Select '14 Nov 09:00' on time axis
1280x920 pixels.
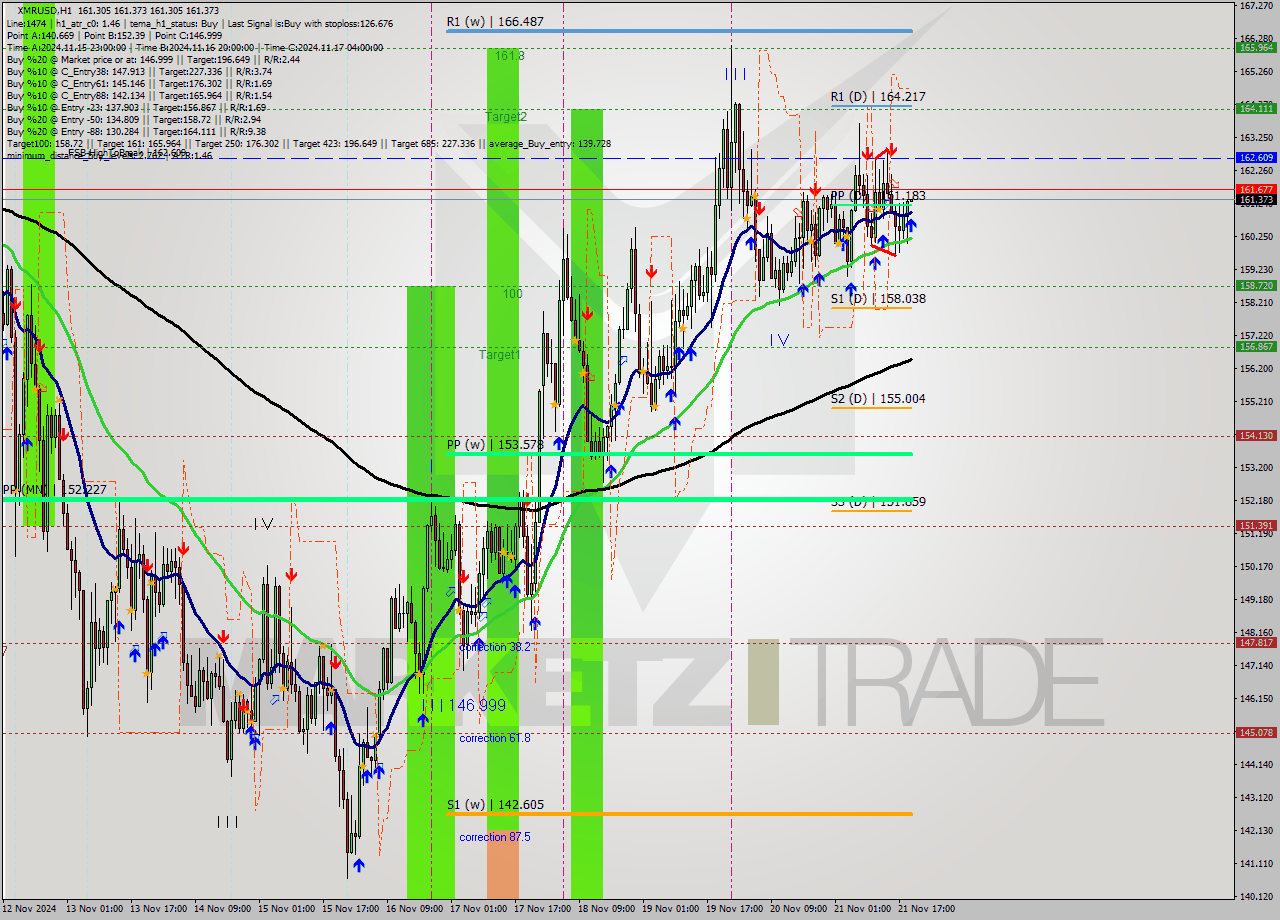click(223, 909)
